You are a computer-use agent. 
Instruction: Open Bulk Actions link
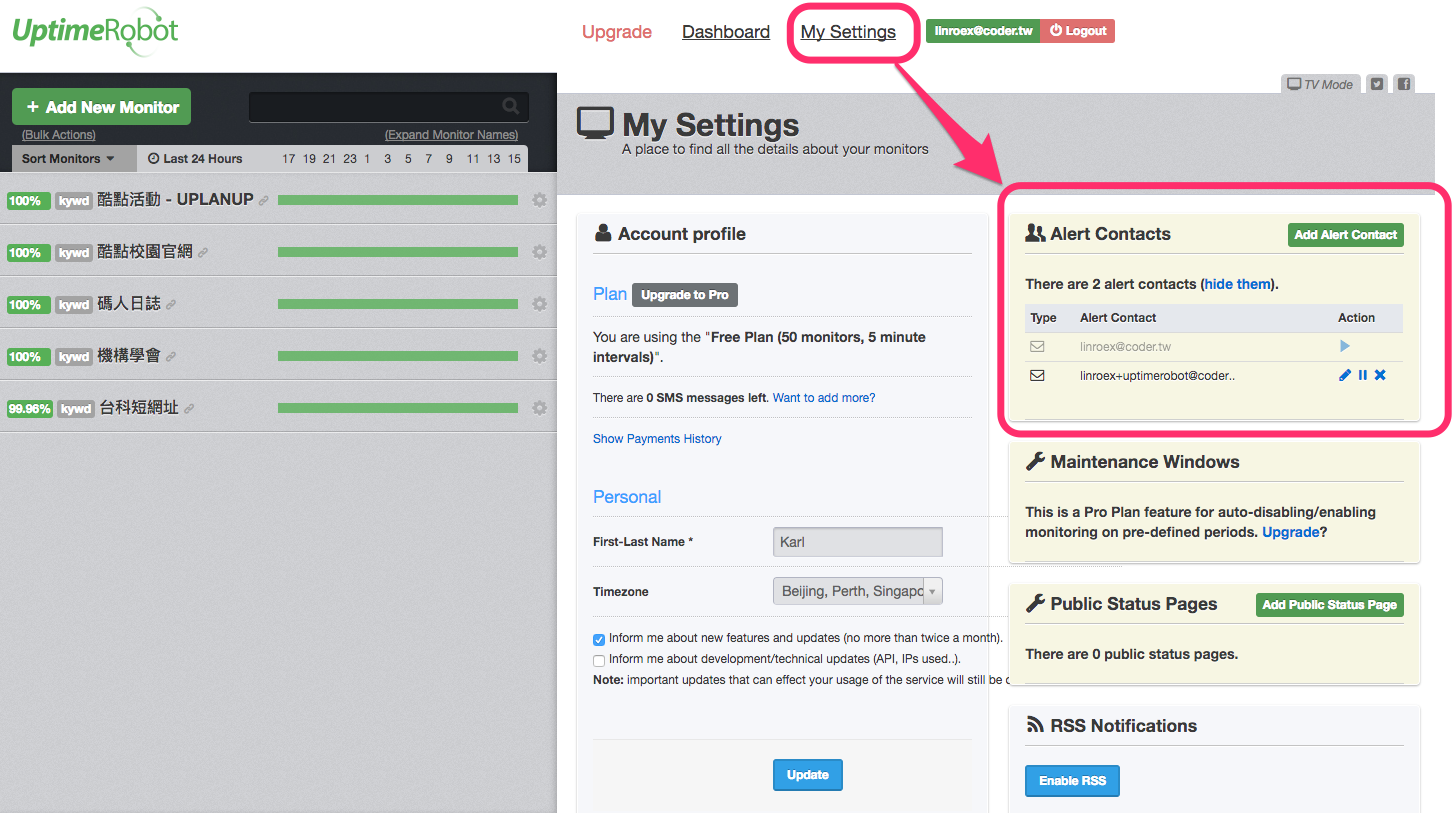59,135
